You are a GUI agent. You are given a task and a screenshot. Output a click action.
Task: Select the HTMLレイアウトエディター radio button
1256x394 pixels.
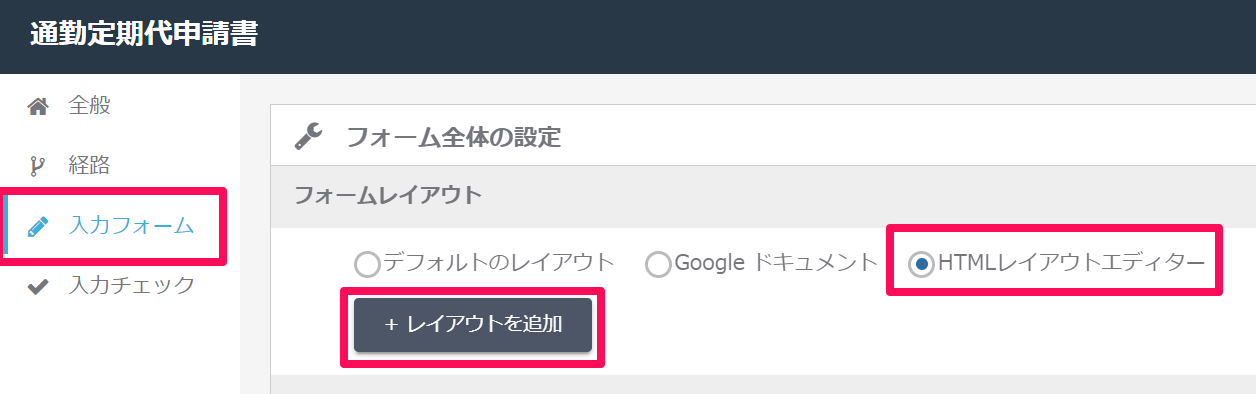[921, 264]
